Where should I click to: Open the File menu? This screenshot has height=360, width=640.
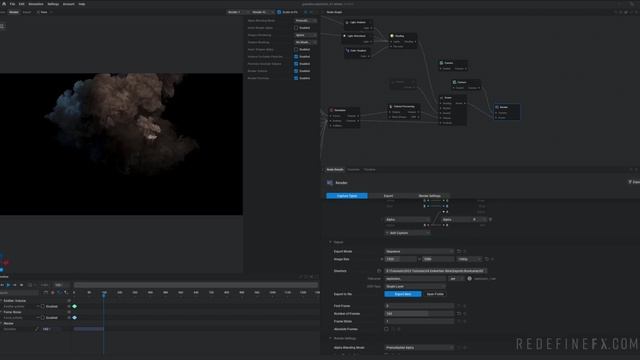coord(12,4)
